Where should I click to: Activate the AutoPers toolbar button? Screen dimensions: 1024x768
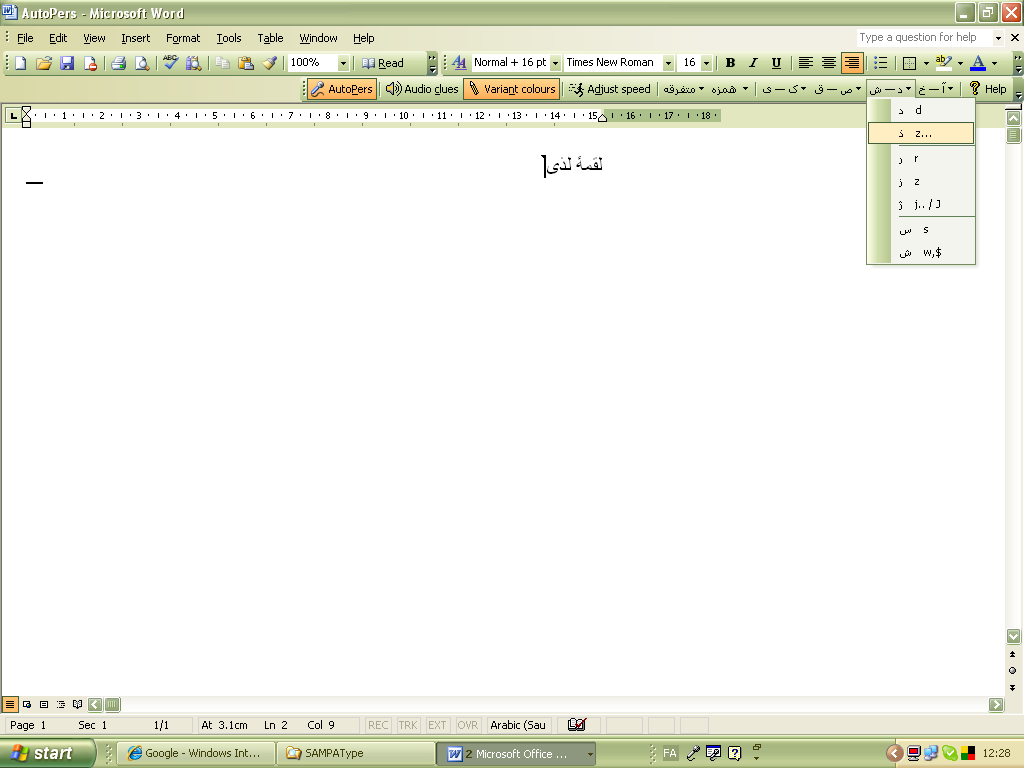[340, 88]
